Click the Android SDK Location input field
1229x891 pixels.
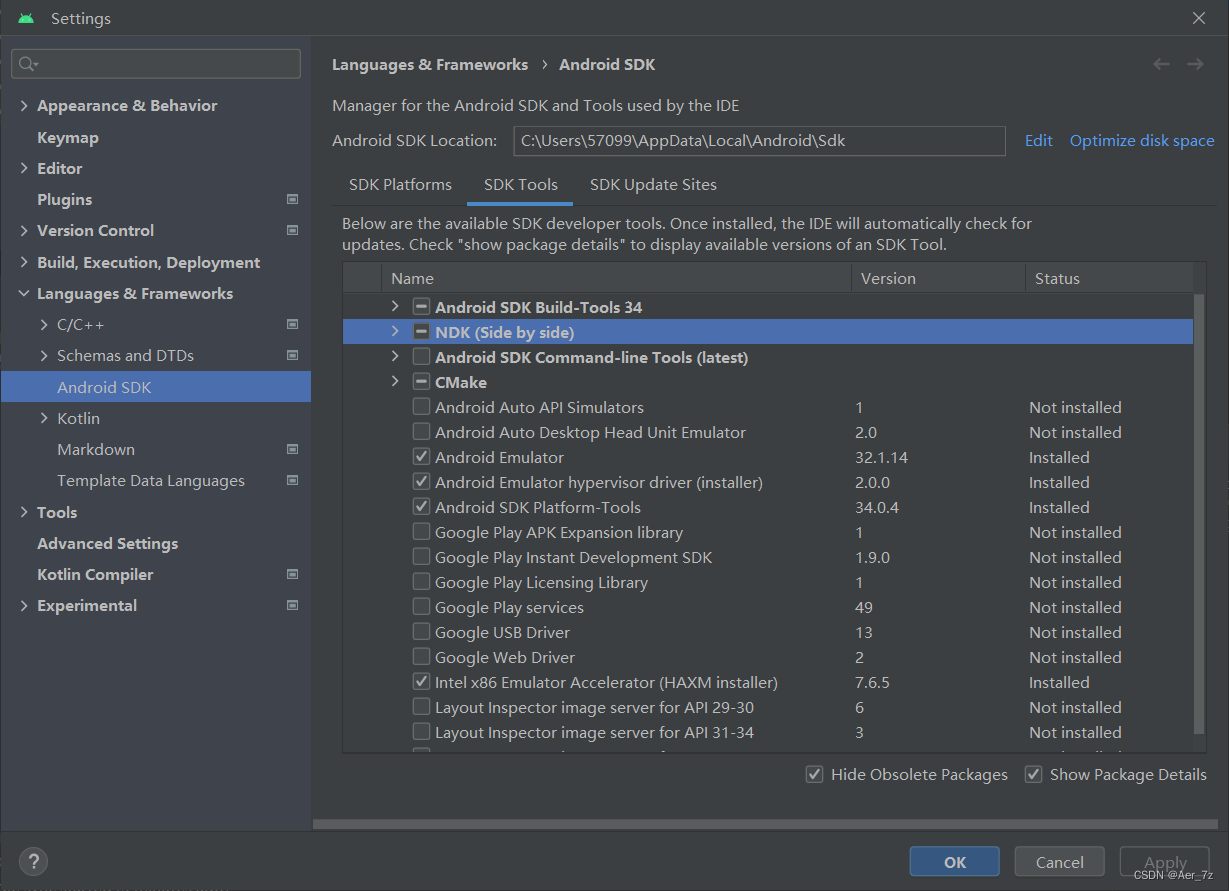759,141
